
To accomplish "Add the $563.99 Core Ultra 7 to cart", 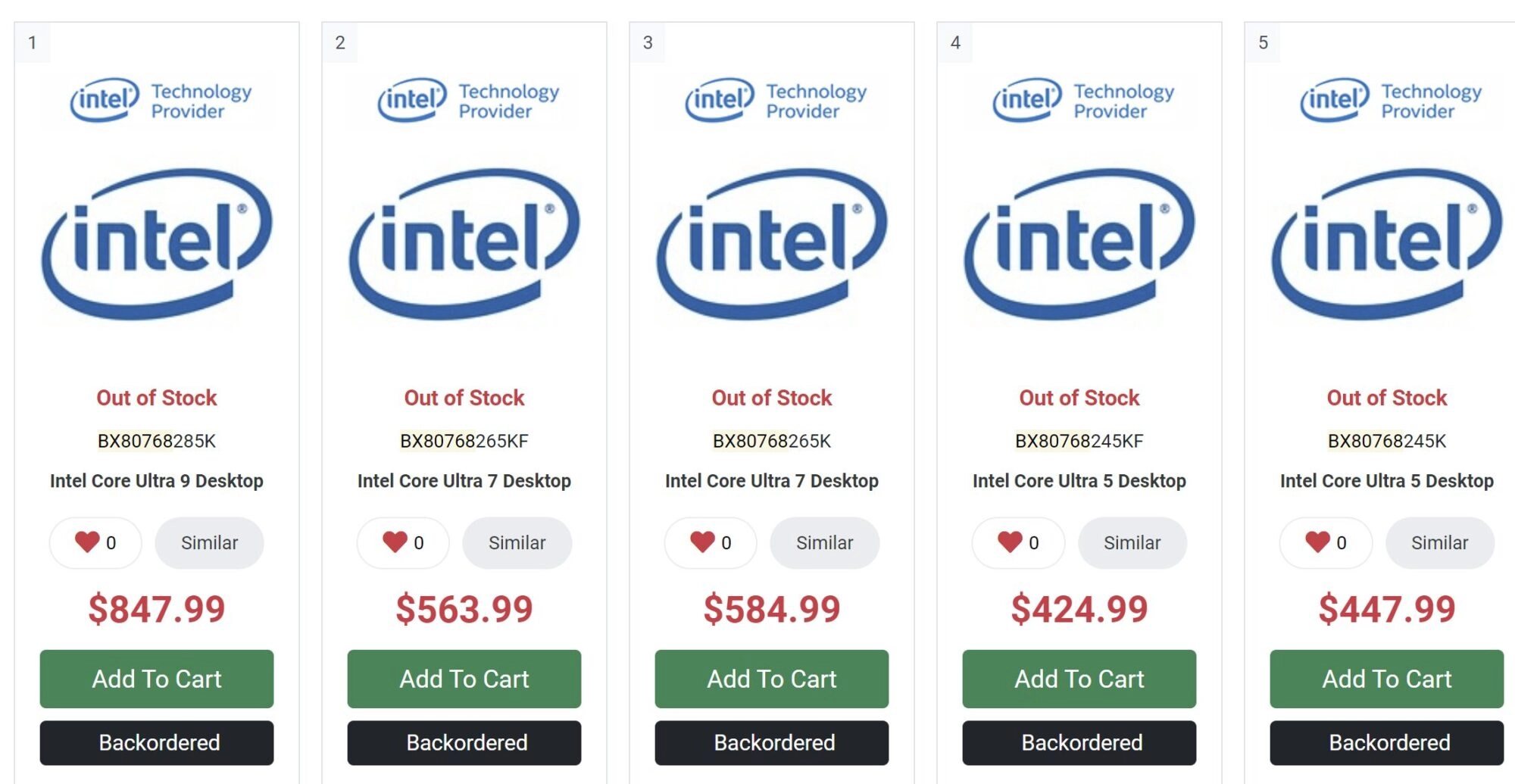I will (x=464, y=679).
